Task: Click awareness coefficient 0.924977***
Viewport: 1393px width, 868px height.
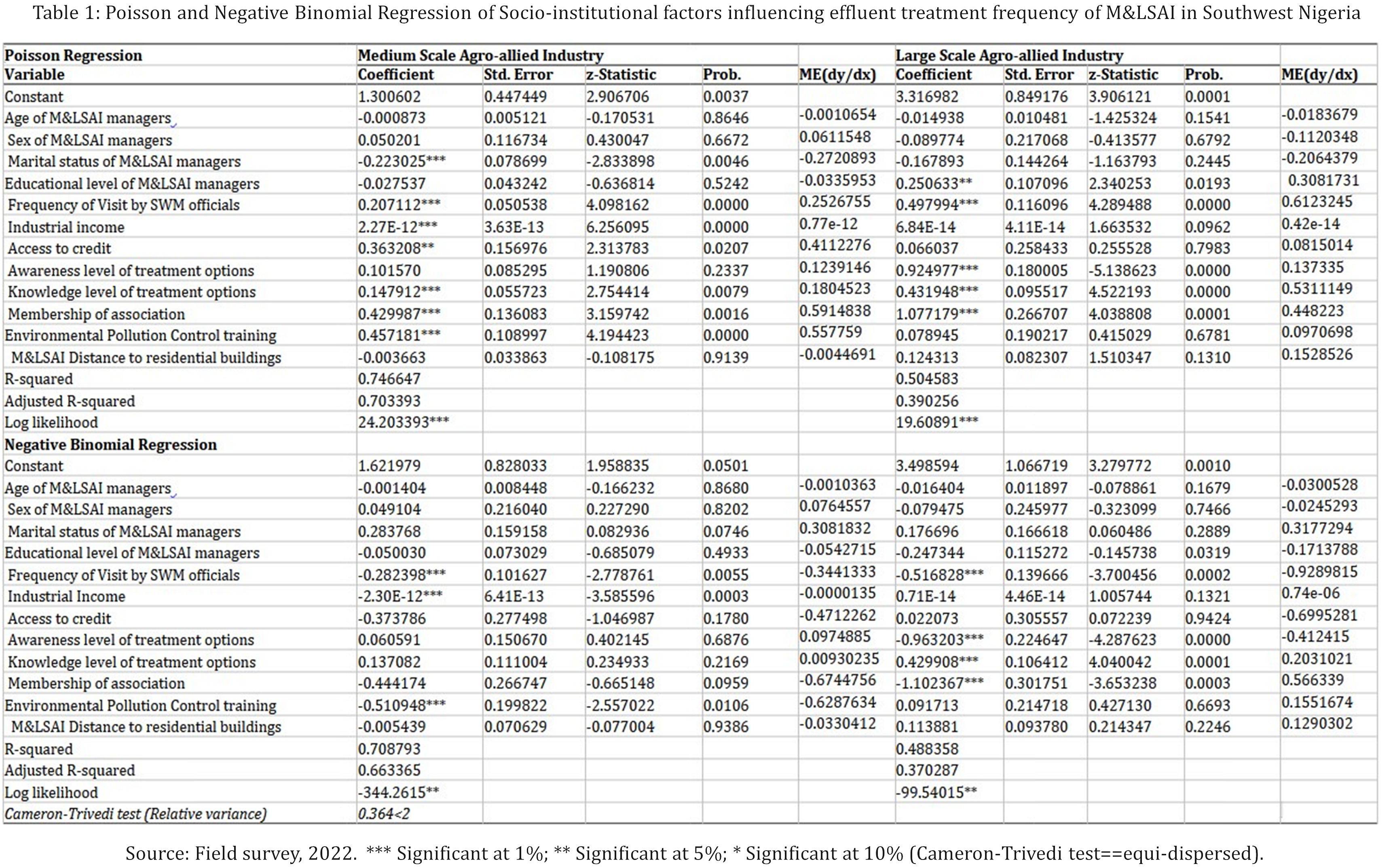Action: (x=937, y=270)
